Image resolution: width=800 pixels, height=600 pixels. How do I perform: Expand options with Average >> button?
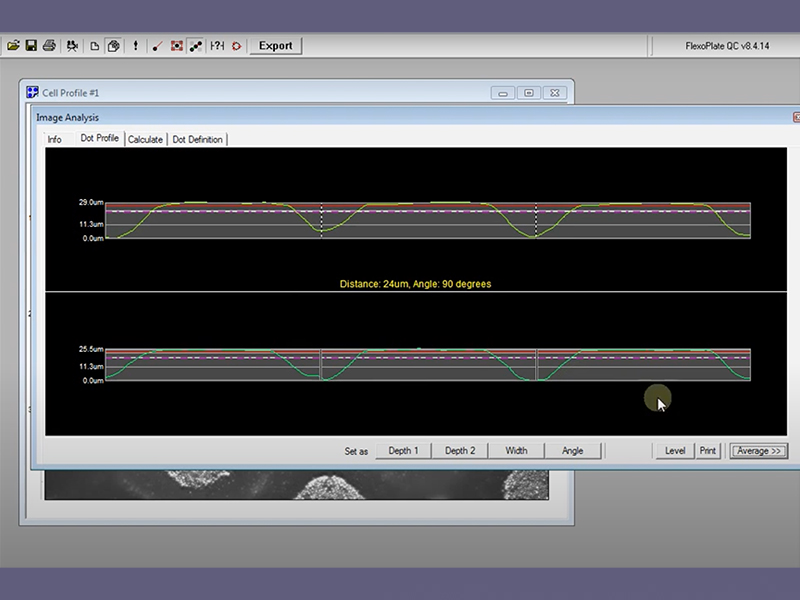[758, 451]
